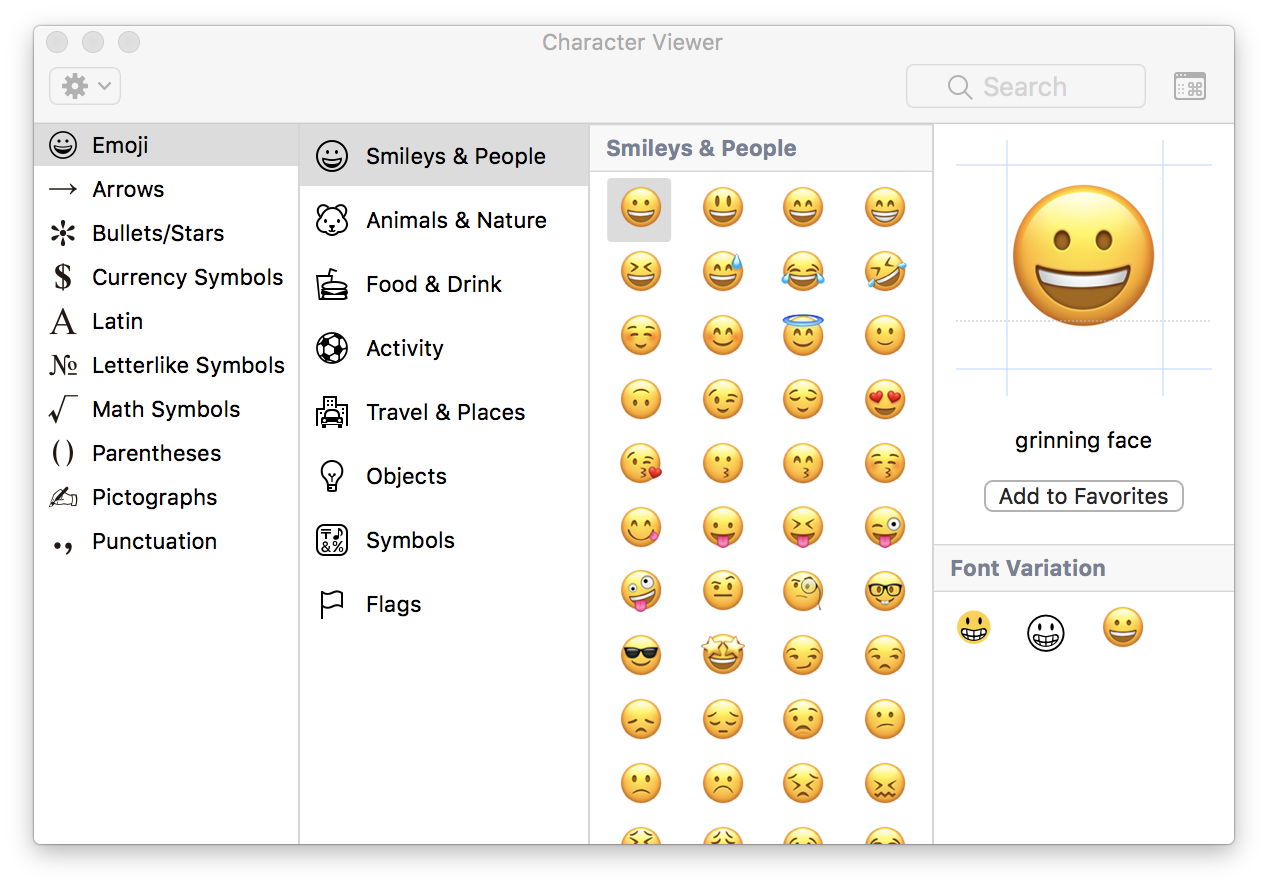
Task: Select the heart eyes emoji
Action: tap(885, 399)
